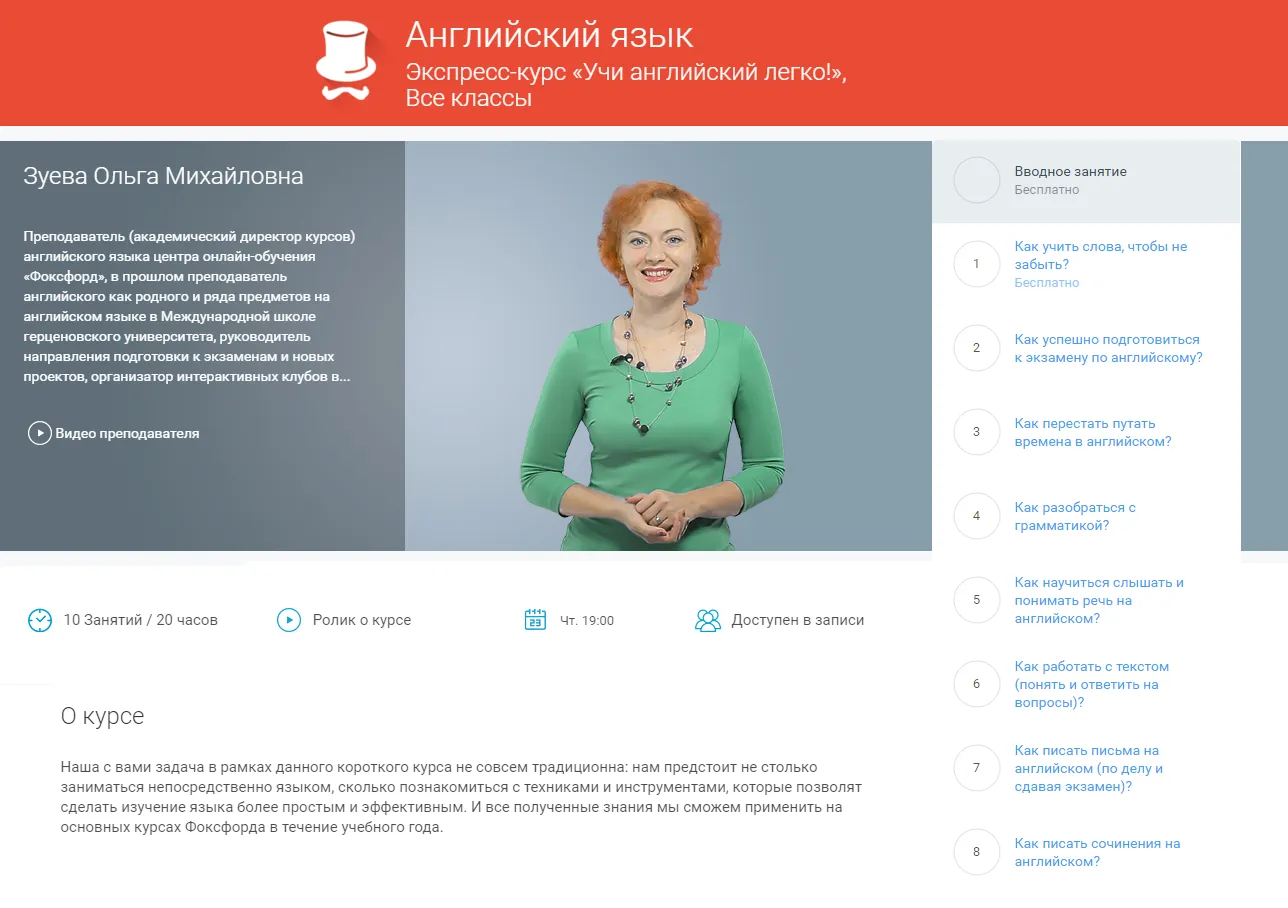Image resolution: width=1288 pixels, height=908 pixels.
Task: Click Ролик о курсе text link
Action: click(361, 620)
